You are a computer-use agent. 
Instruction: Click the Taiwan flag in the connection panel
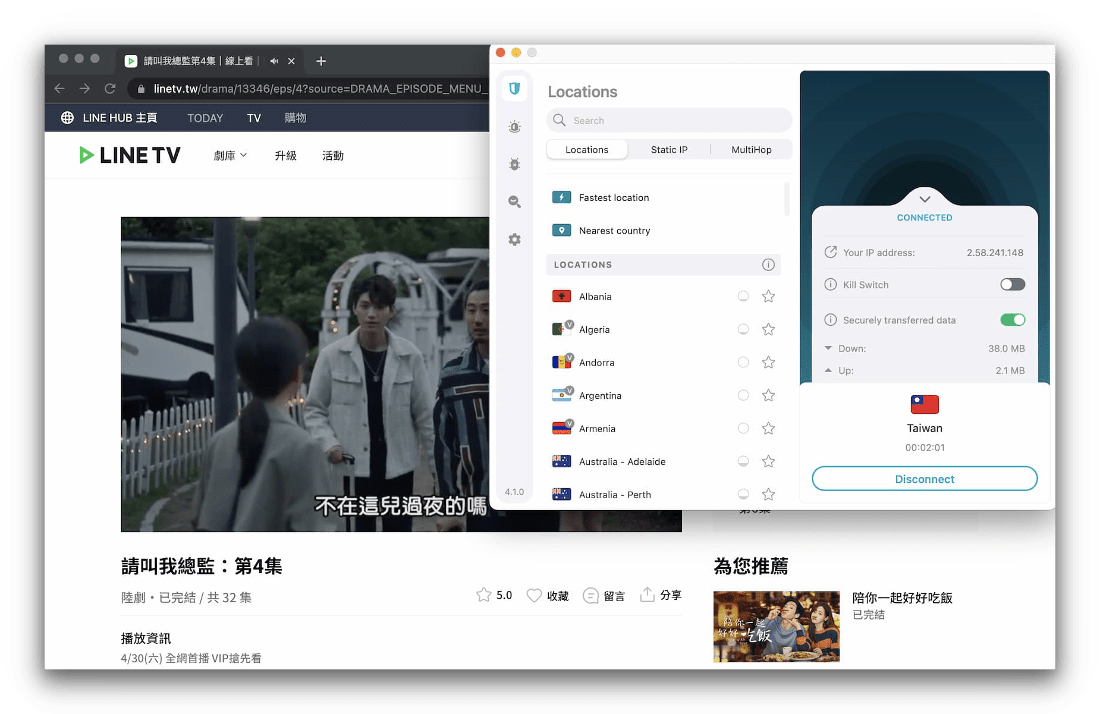[925, 404]
